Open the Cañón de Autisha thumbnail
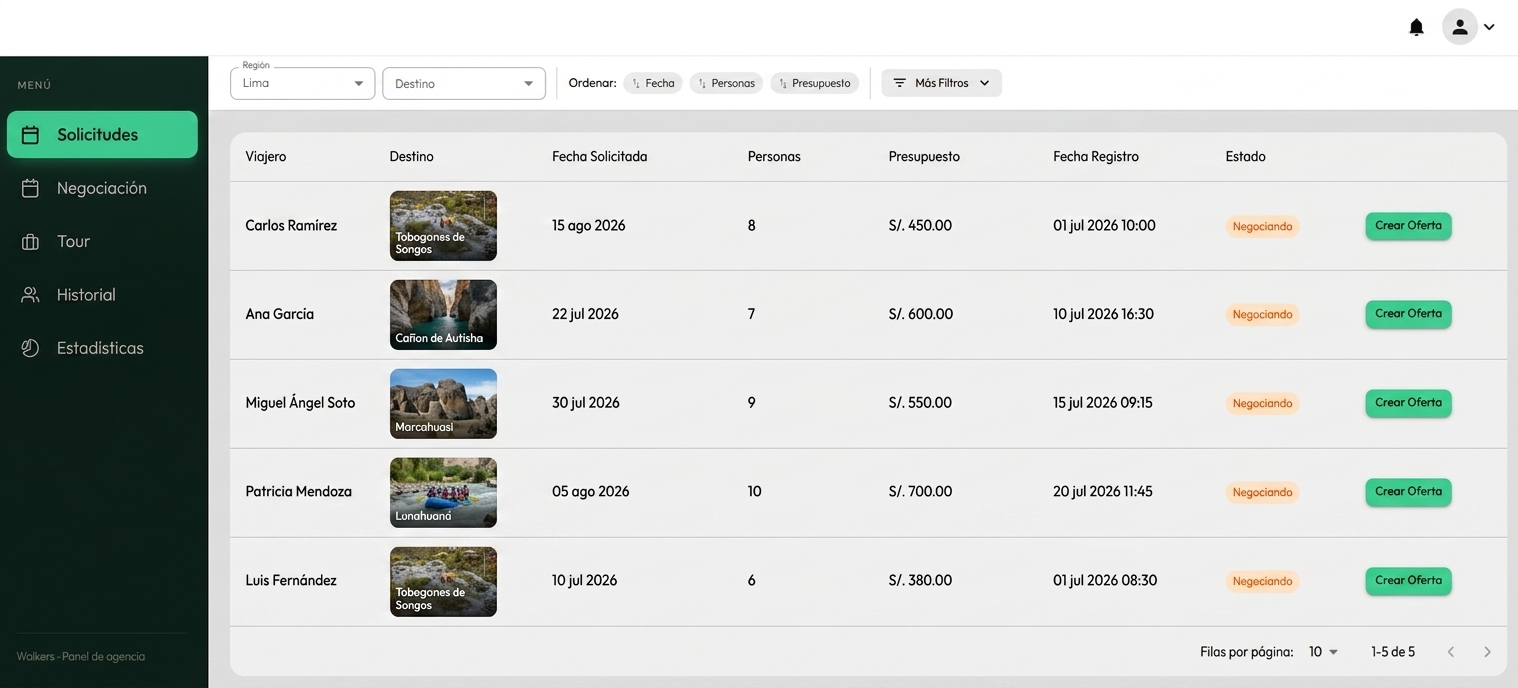The height and width of the screenshot is (688, 1518). click(443, 315)
